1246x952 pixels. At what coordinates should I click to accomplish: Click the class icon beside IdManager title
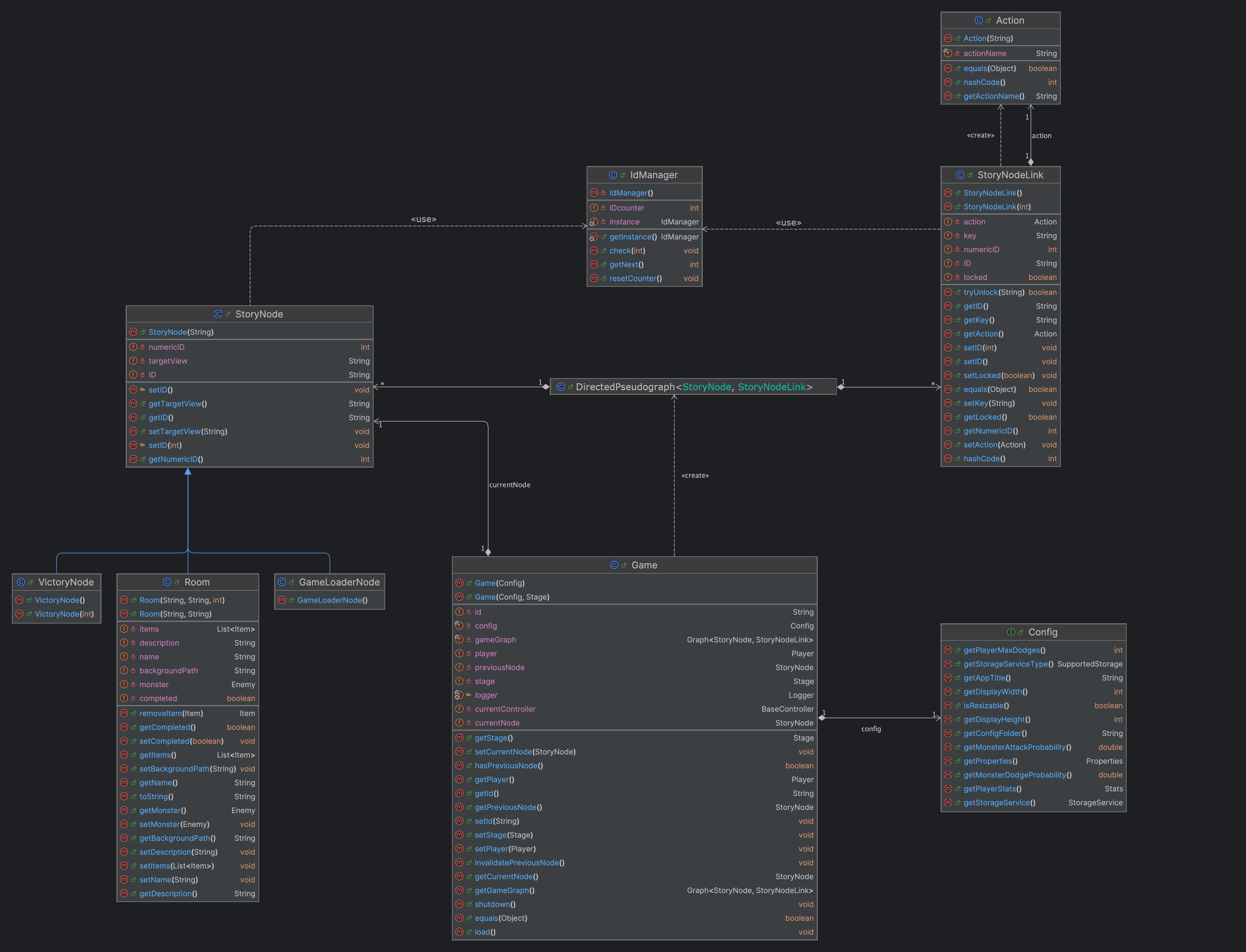613,175
